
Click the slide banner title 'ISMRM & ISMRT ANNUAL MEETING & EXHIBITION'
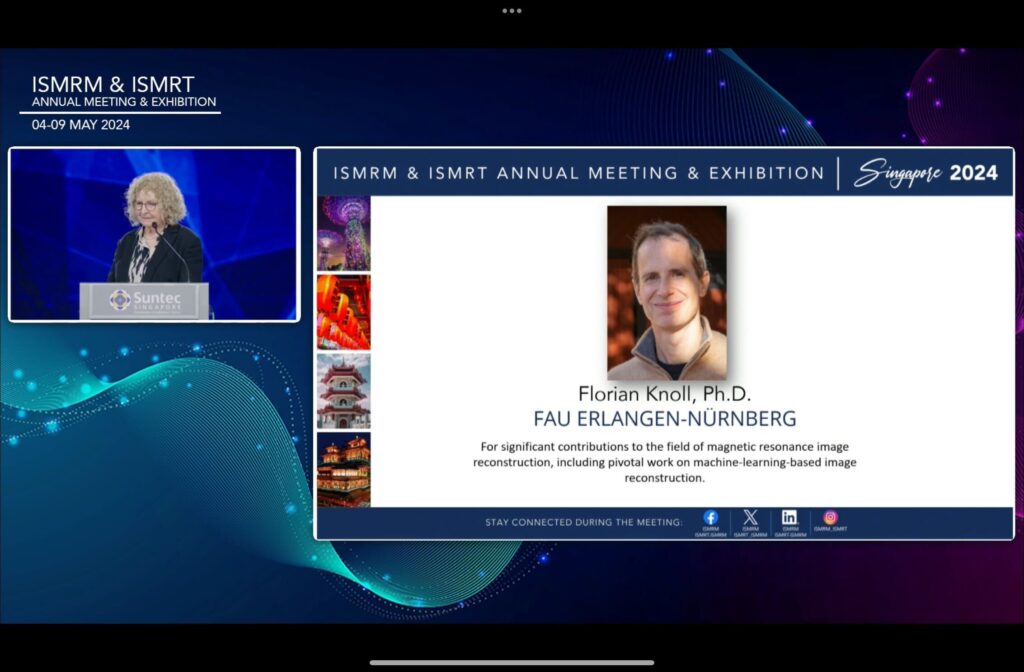point(579,173)
